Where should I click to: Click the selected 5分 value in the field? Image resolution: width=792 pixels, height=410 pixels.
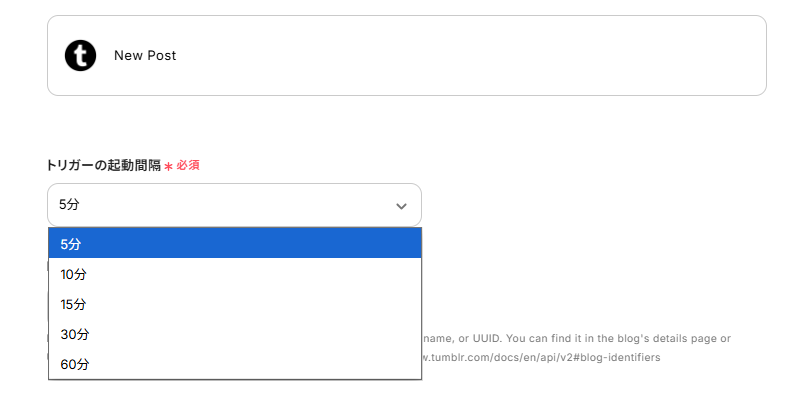(69, 205)
